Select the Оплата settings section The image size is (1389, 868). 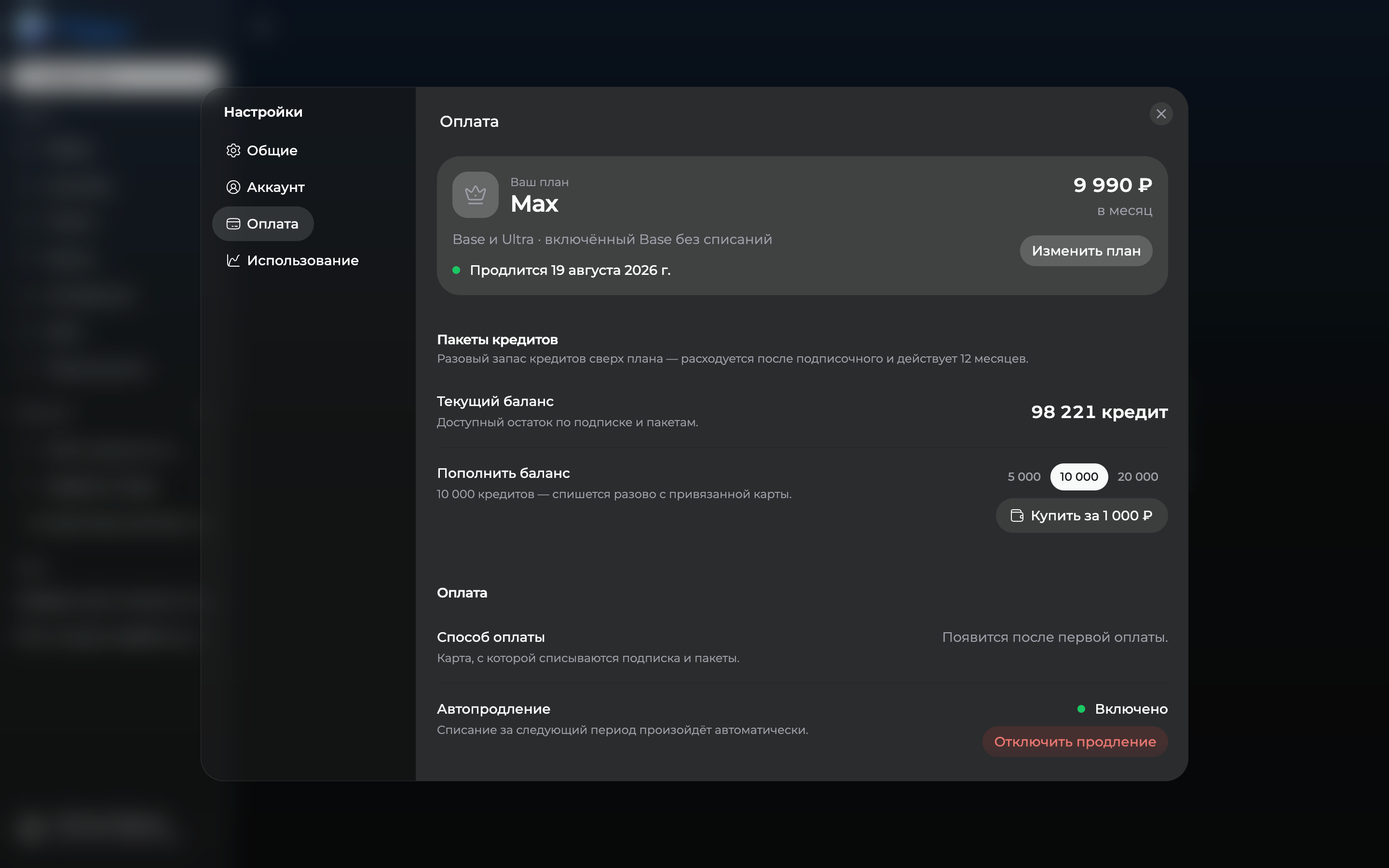tap(263, 224)
